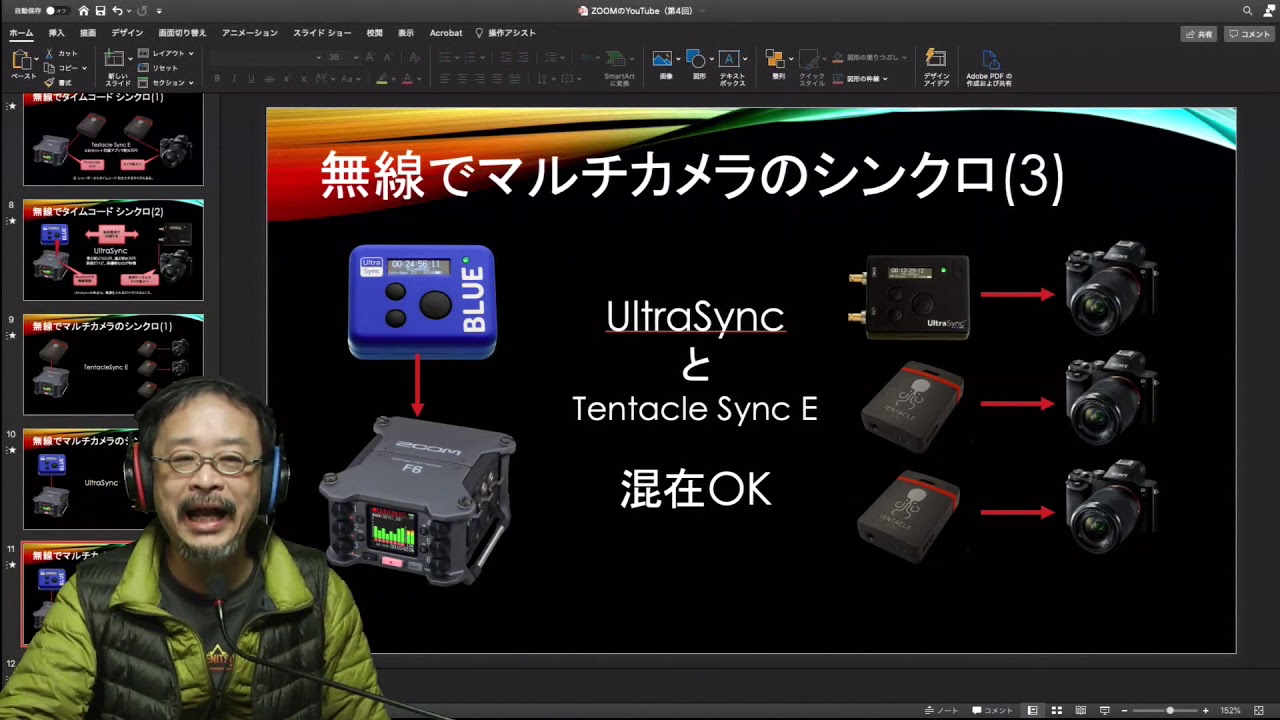Open the Quick Access toolbar customize arrow
The width and height of the screenshot is (1280, 720).
[x=159, y=11]
